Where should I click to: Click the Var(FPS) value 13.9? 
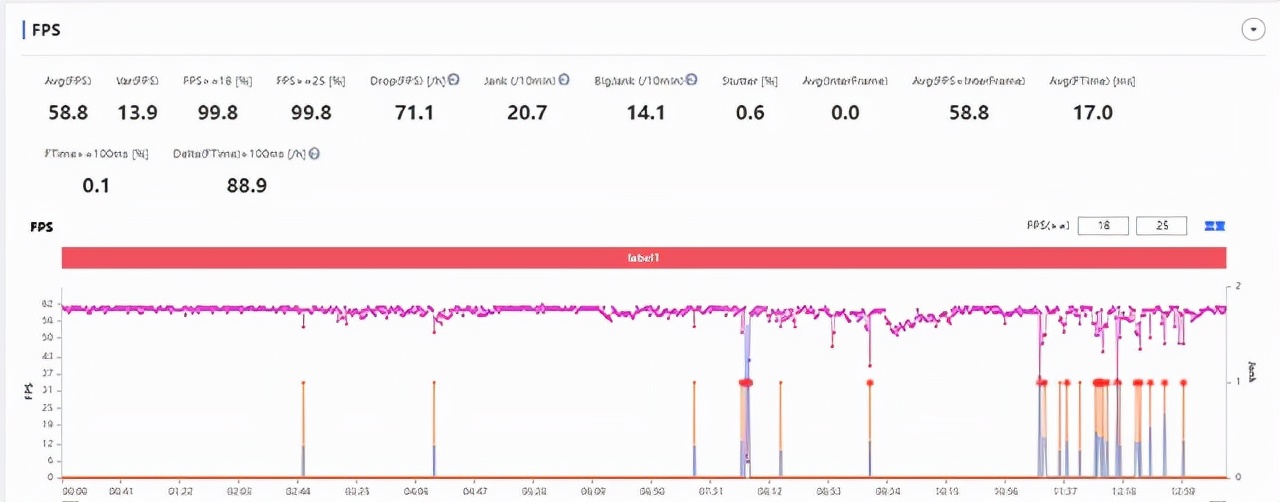137,113
